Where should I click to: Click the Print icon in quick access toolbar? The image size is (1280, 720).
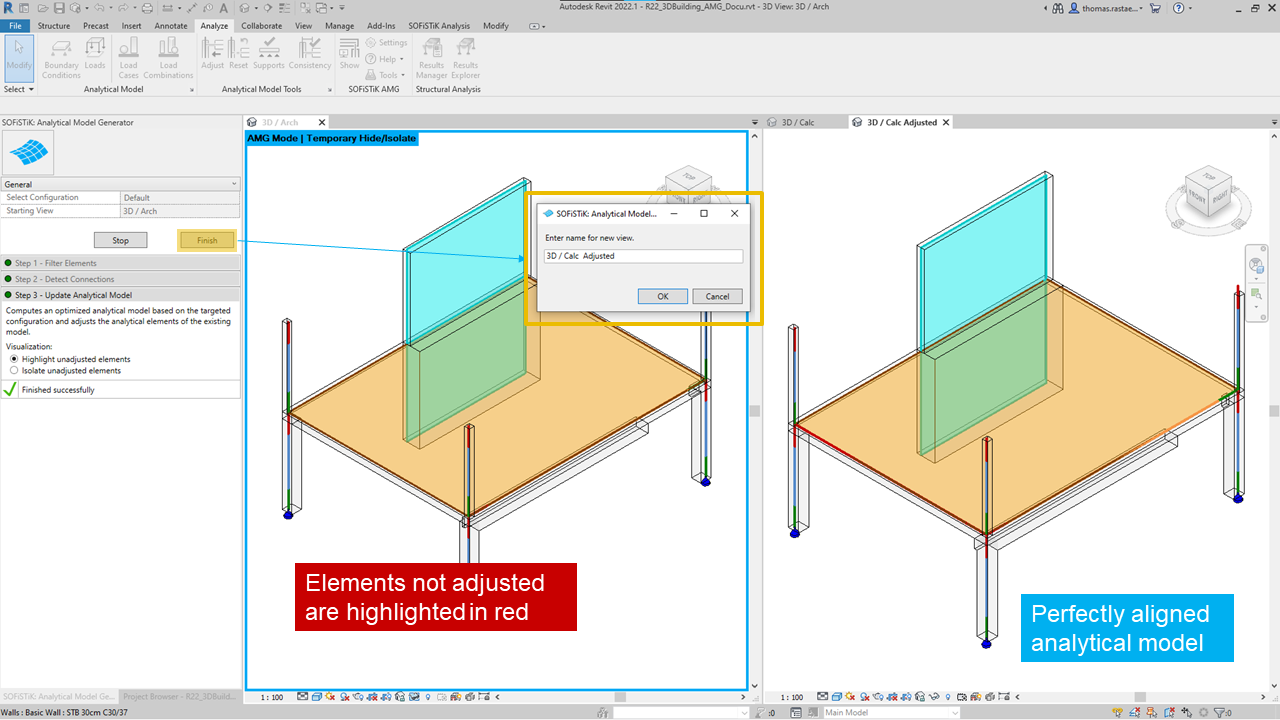[x=148, y=8]
